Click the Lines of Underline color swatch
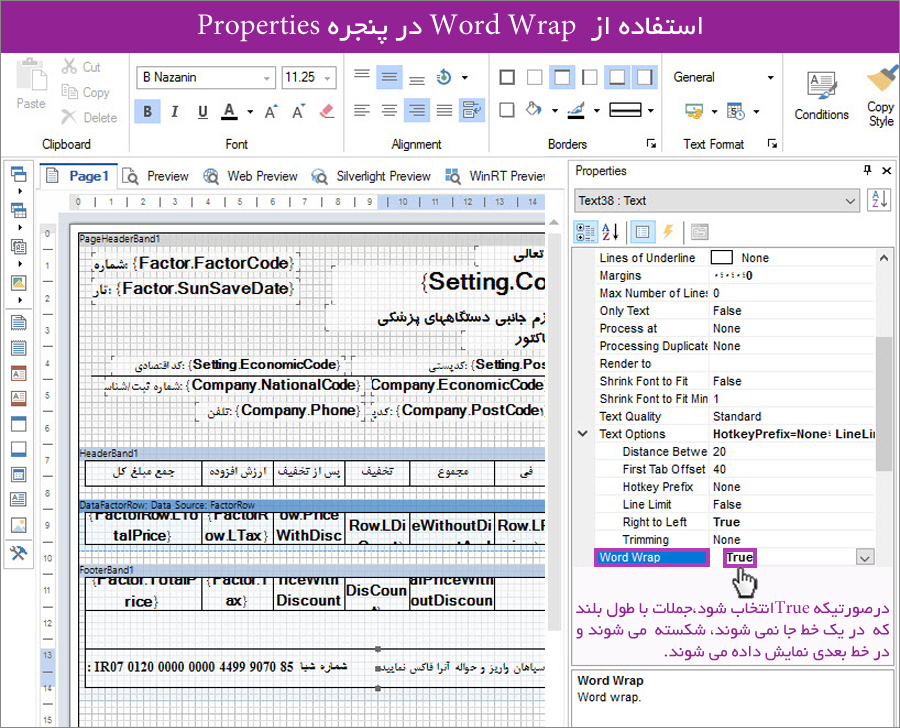 pos(721,257)
